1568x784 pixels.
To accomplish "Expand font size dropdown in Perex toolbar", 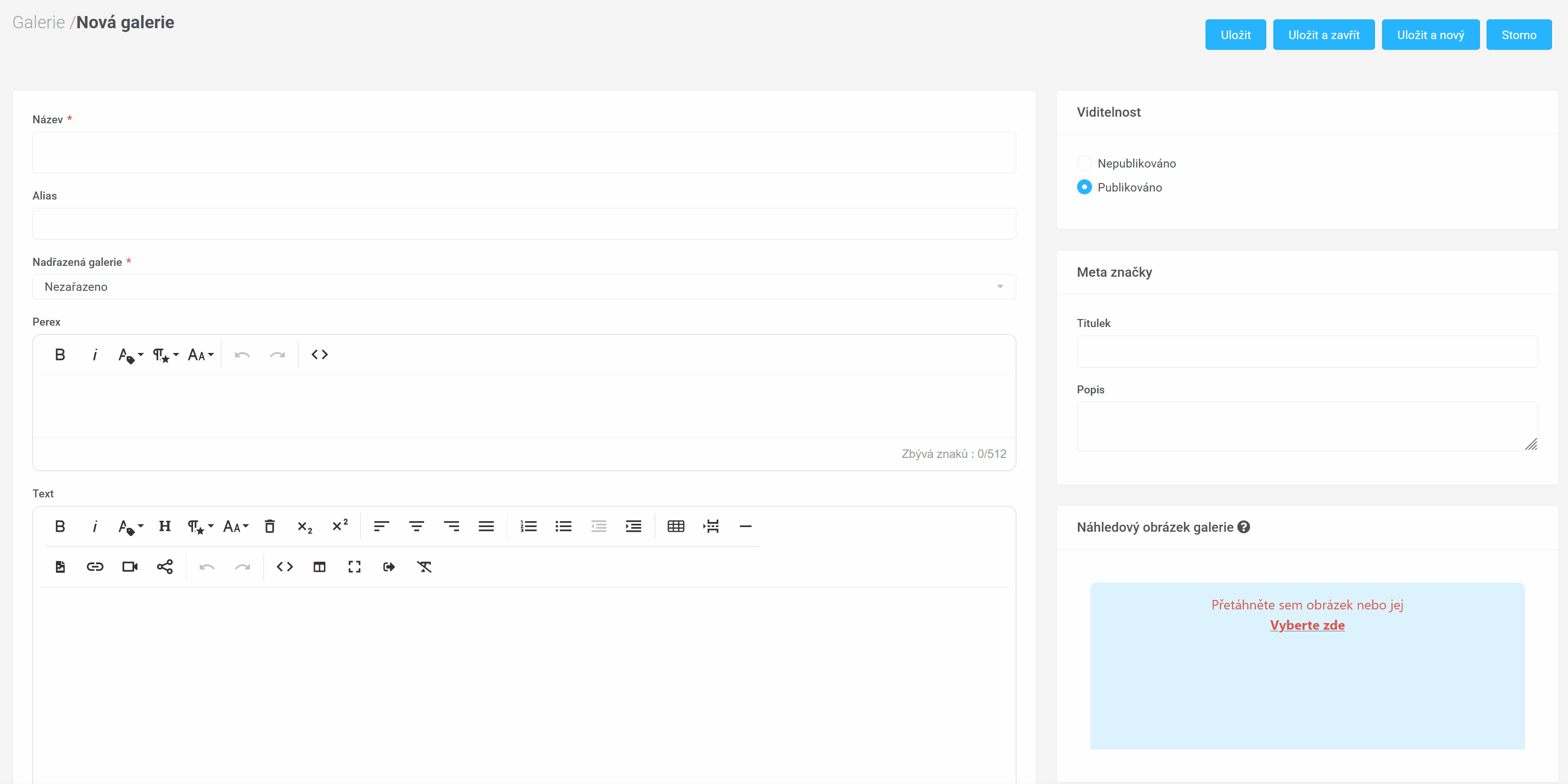I will [x=201, y=355].
